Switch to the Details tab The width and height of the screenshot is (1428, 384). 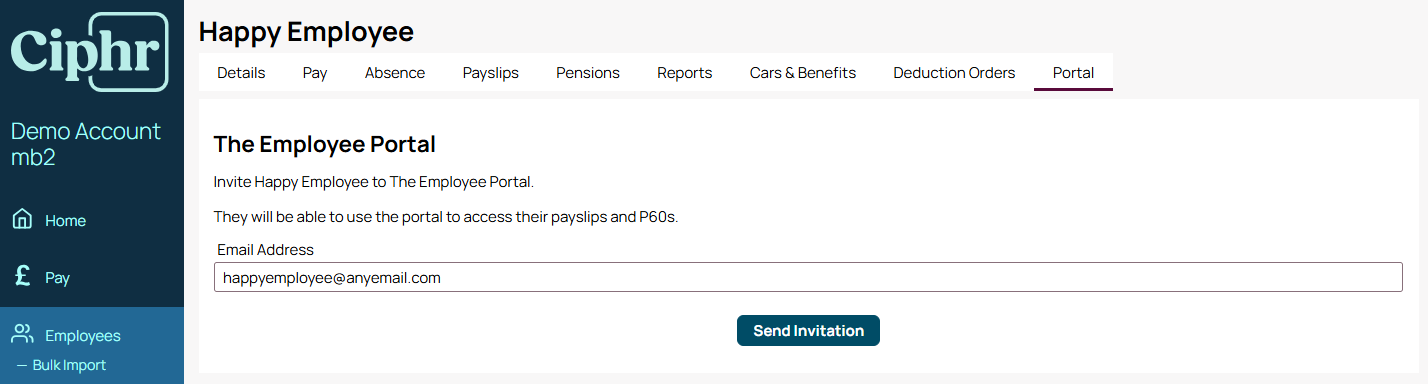coord(241,72)
